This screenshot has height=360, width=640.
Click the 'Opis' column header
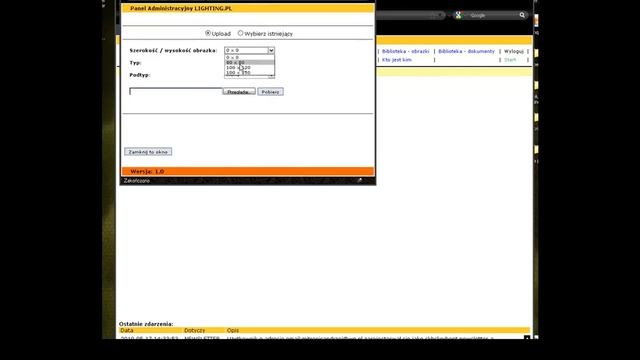[233, 330]
